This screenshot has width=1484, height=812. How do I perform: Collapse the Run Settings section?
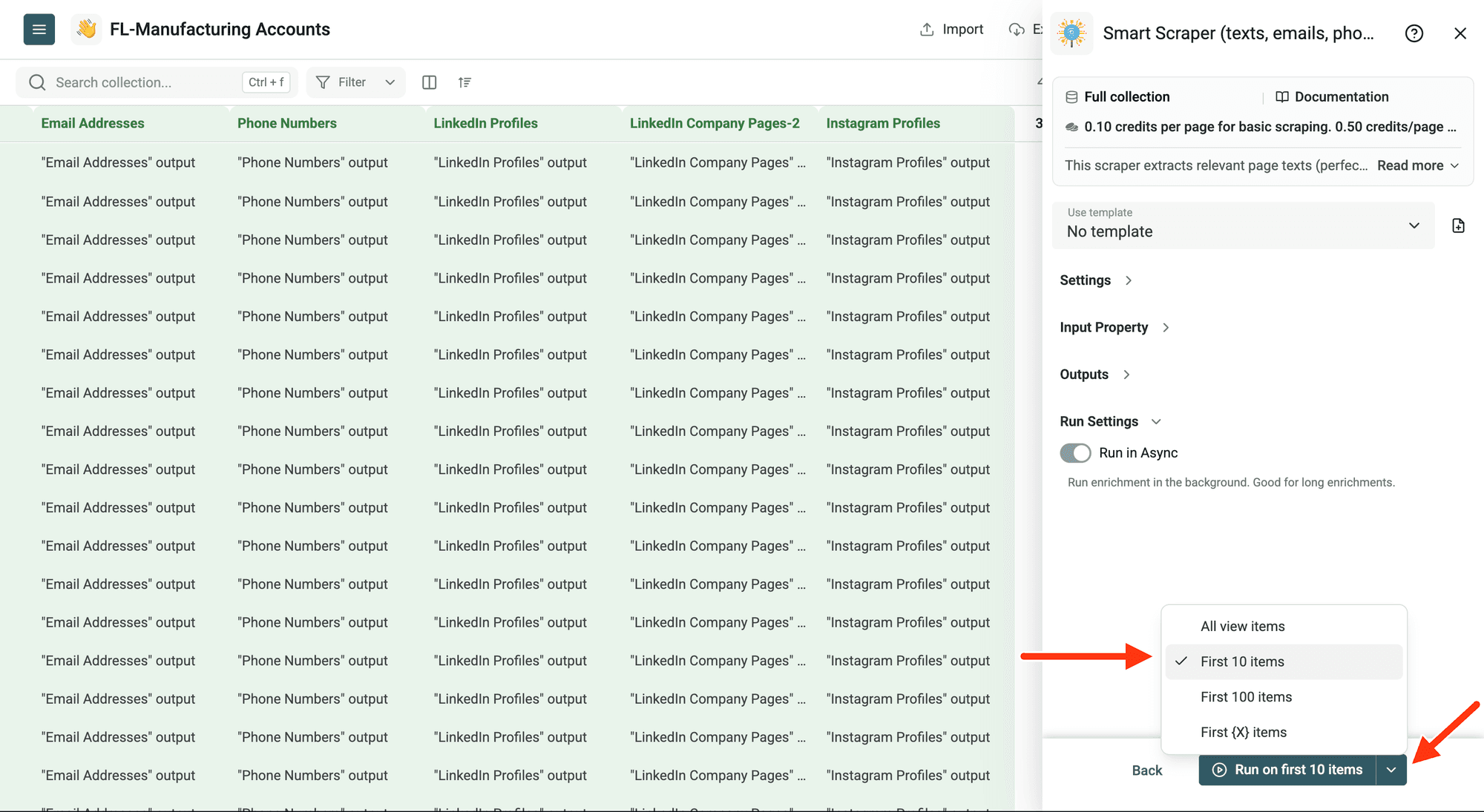coord(1110,421)
